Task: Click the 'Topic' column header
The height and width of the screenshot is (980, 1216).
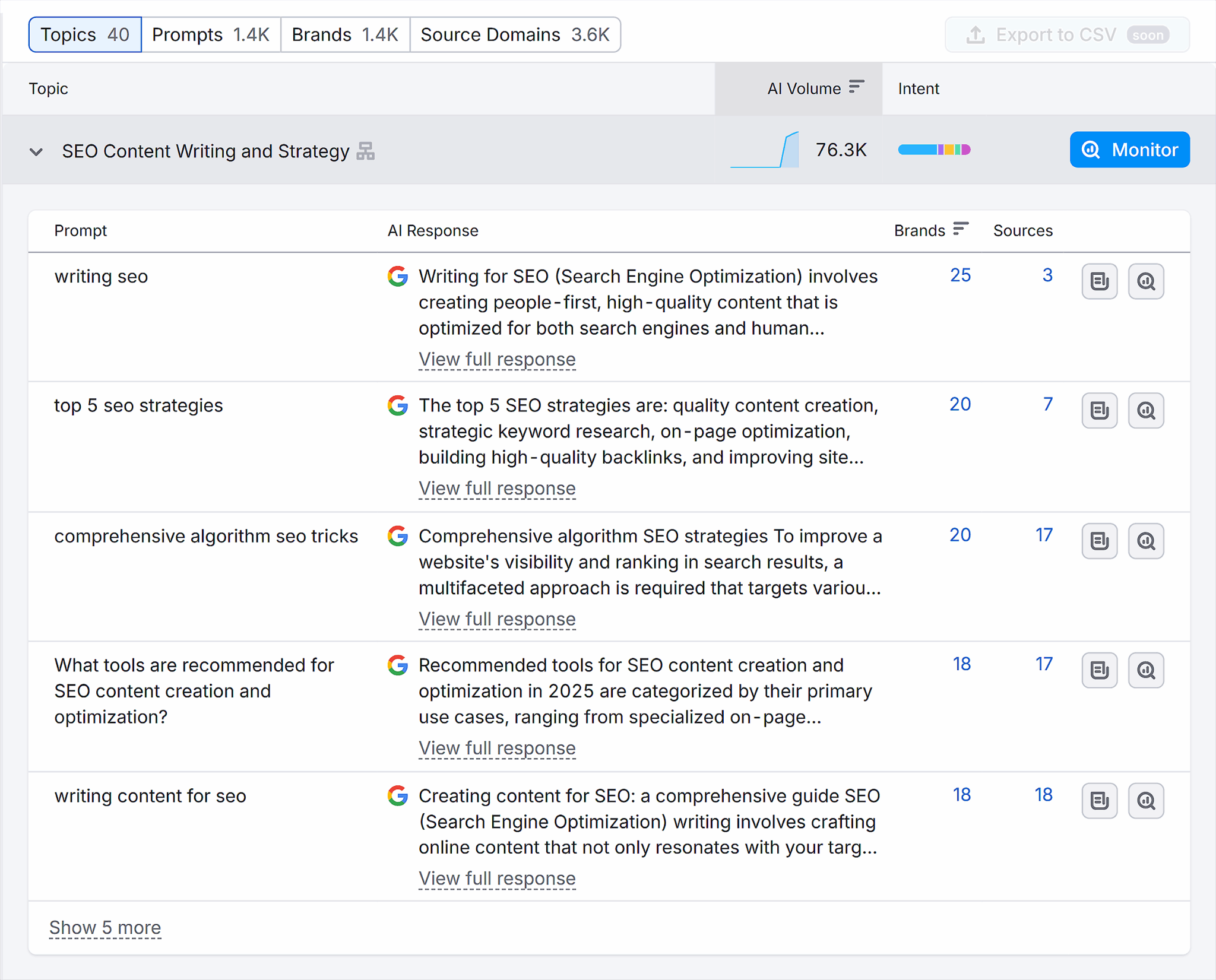Action: point(48,88)
